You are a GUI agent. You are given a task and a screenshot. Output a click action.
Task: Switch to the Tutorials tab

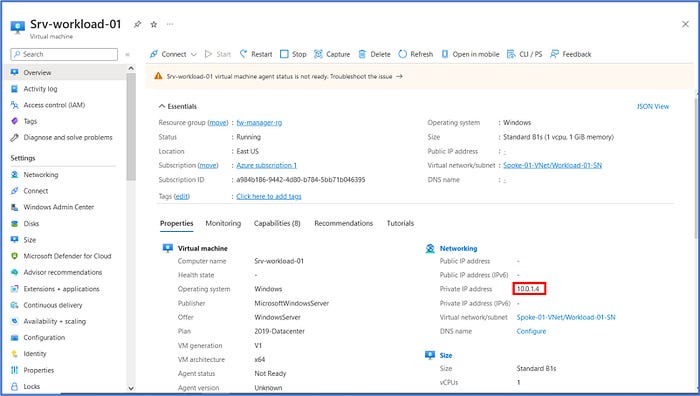pos(400,223)
